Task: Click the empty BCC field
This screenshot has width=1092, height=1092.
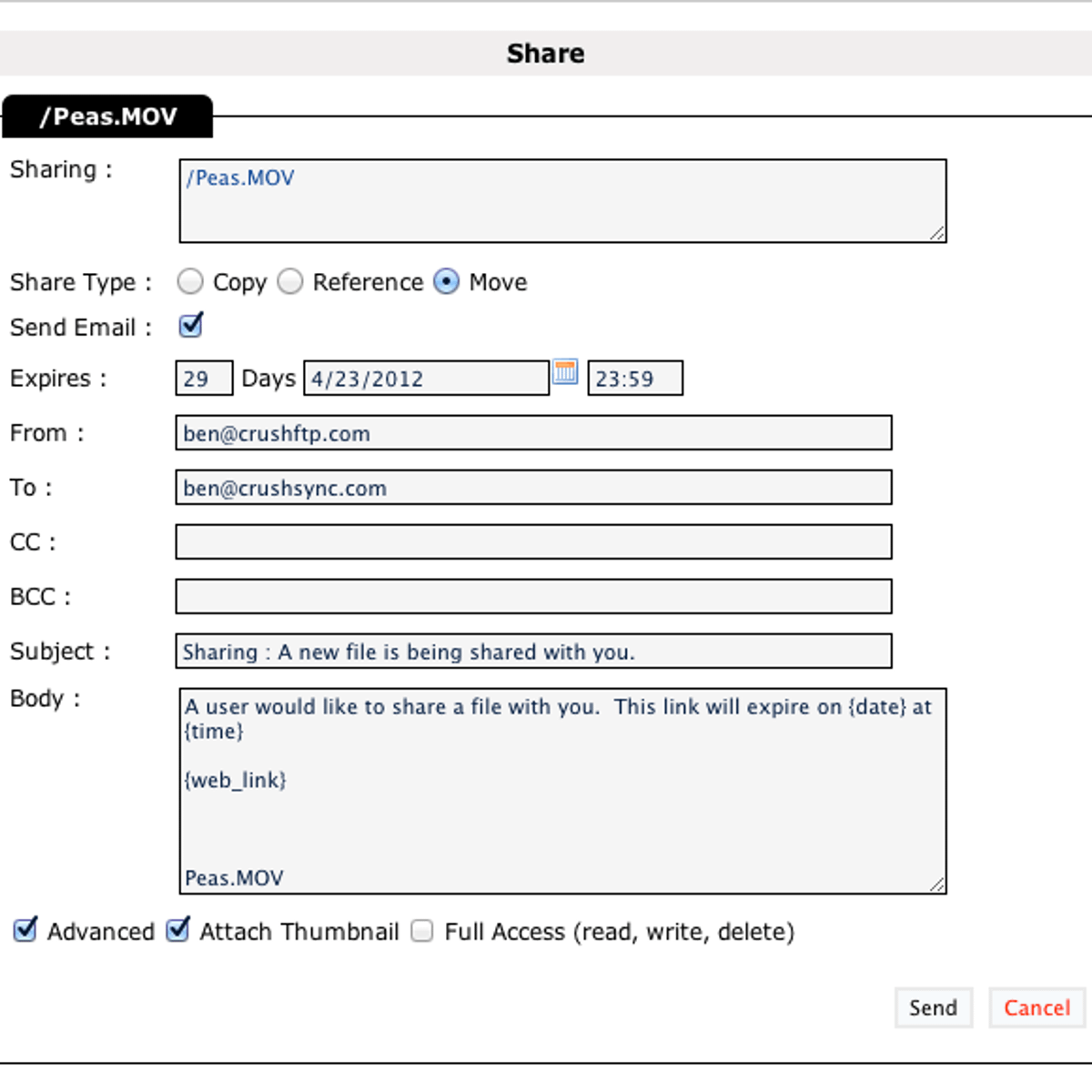Action: click(x=533, y=597)
